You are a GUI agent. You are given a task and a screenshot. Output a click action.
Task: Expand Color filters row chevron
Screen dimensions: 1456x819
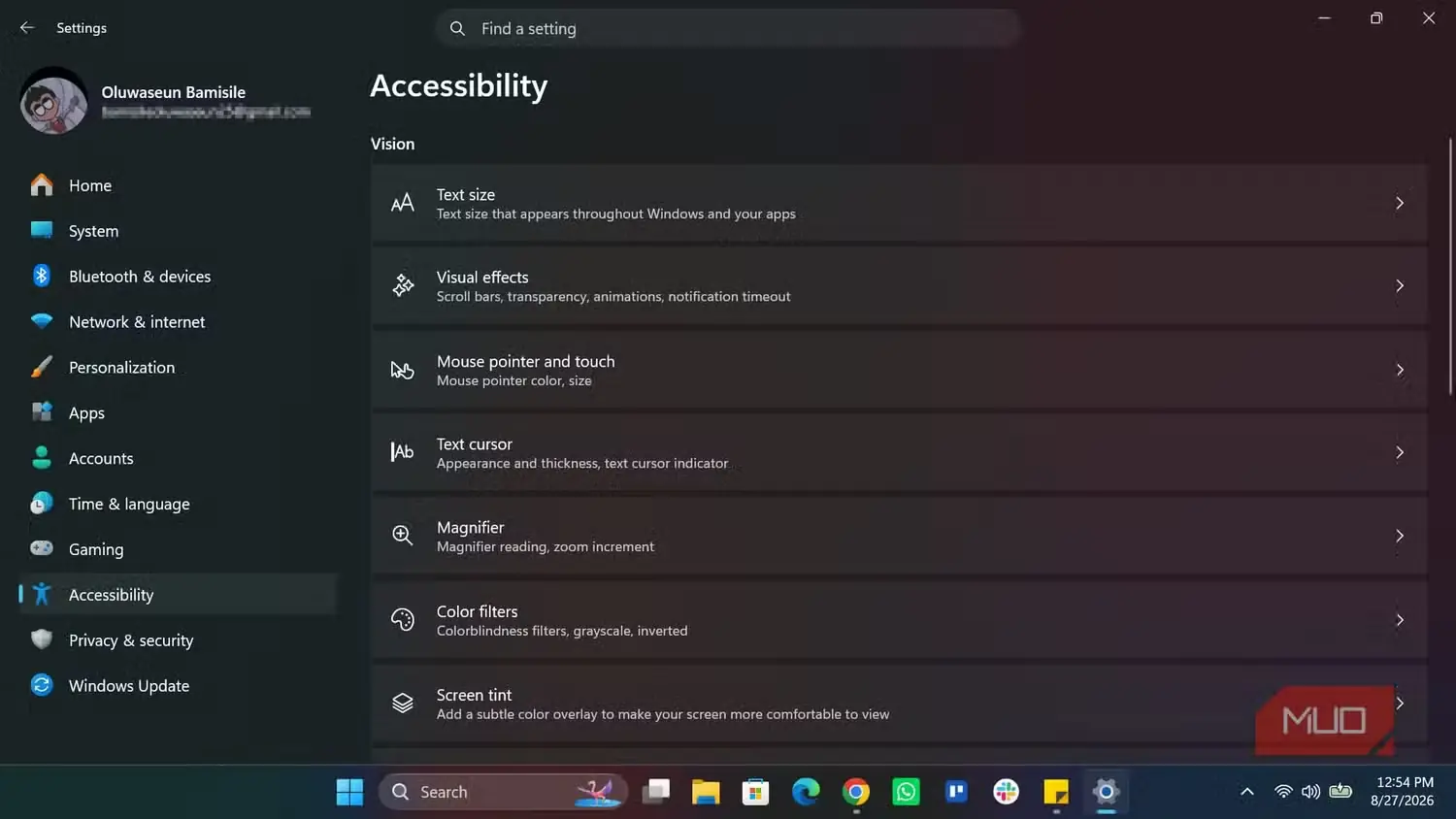pyautogui.click(x=1400, y=619)
